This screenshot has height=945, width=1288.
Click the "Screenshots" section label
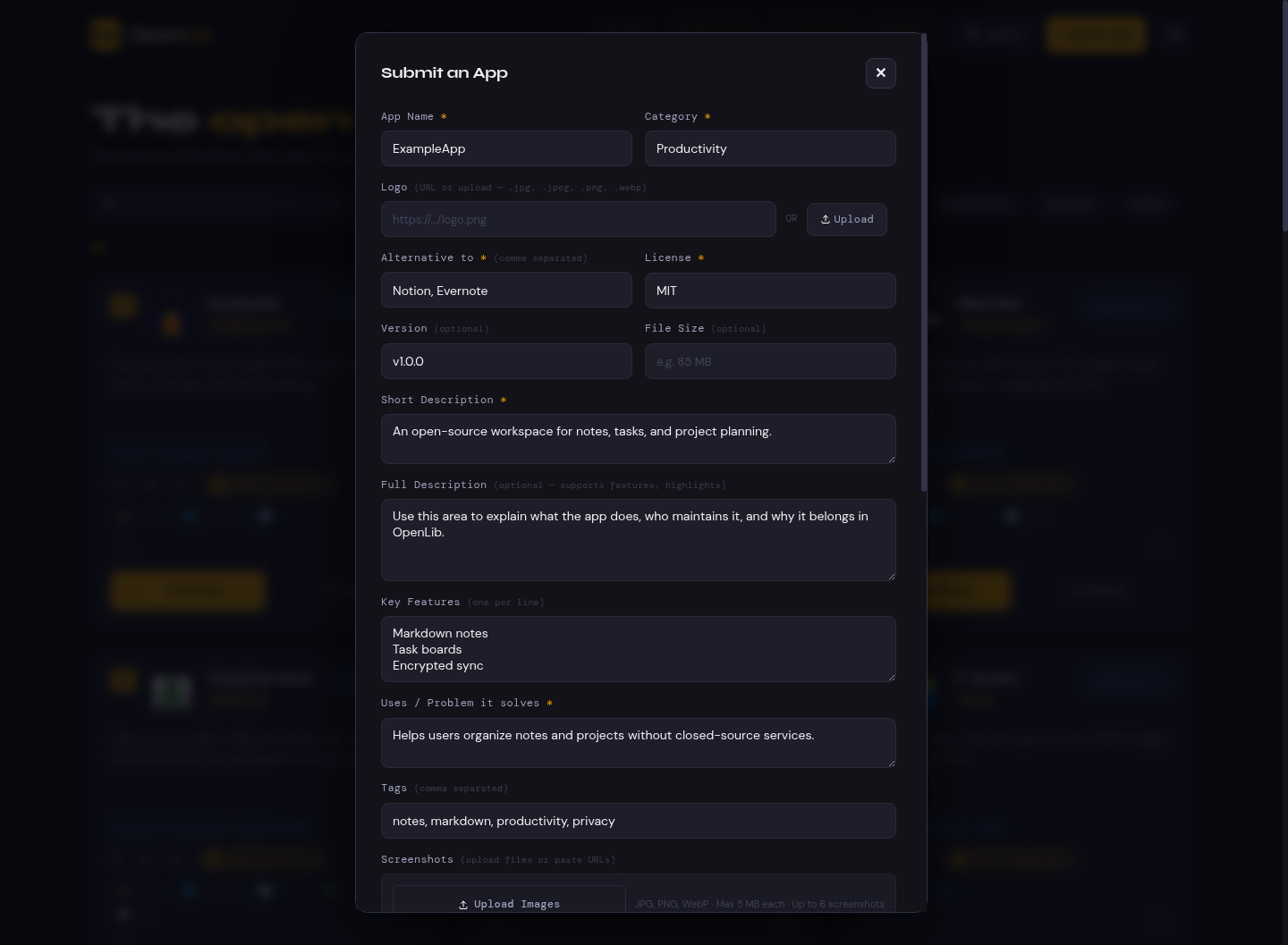tap(417, 859)
